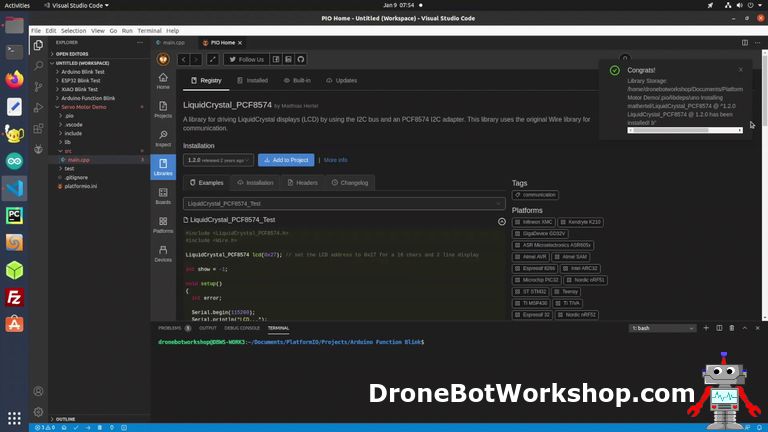Open PyCharm from the dock

[x=14, y=216]
